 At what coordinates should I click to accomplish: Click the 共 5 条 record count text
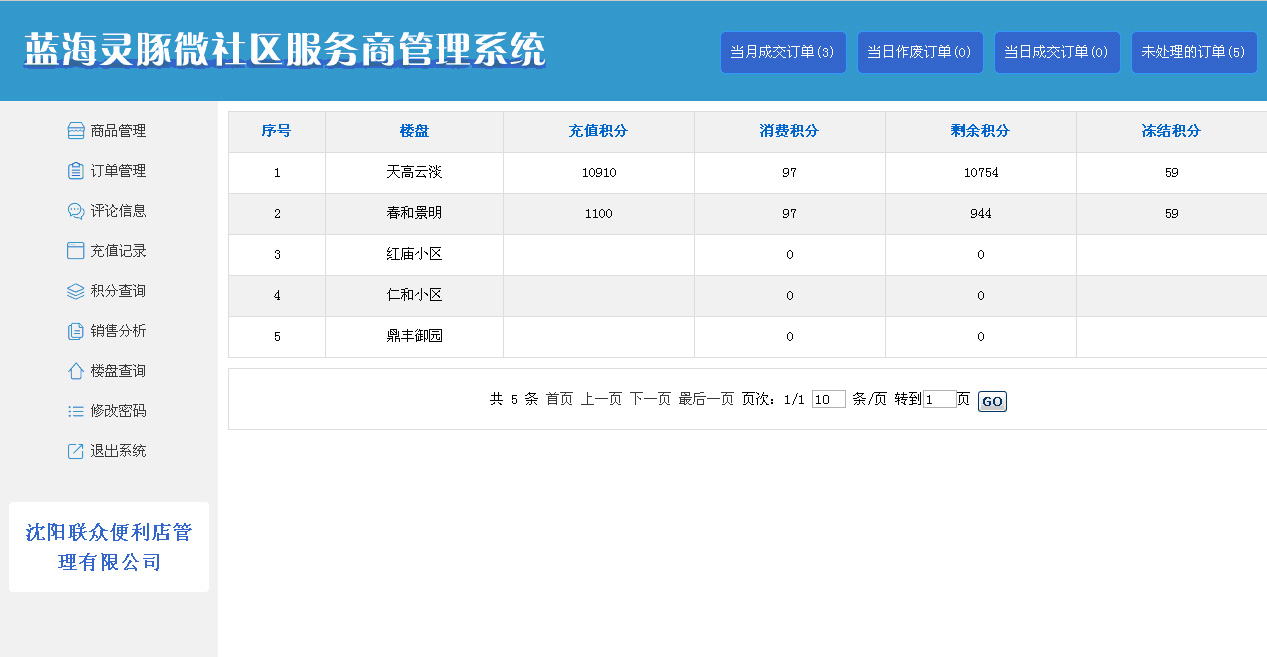point(514,399)
